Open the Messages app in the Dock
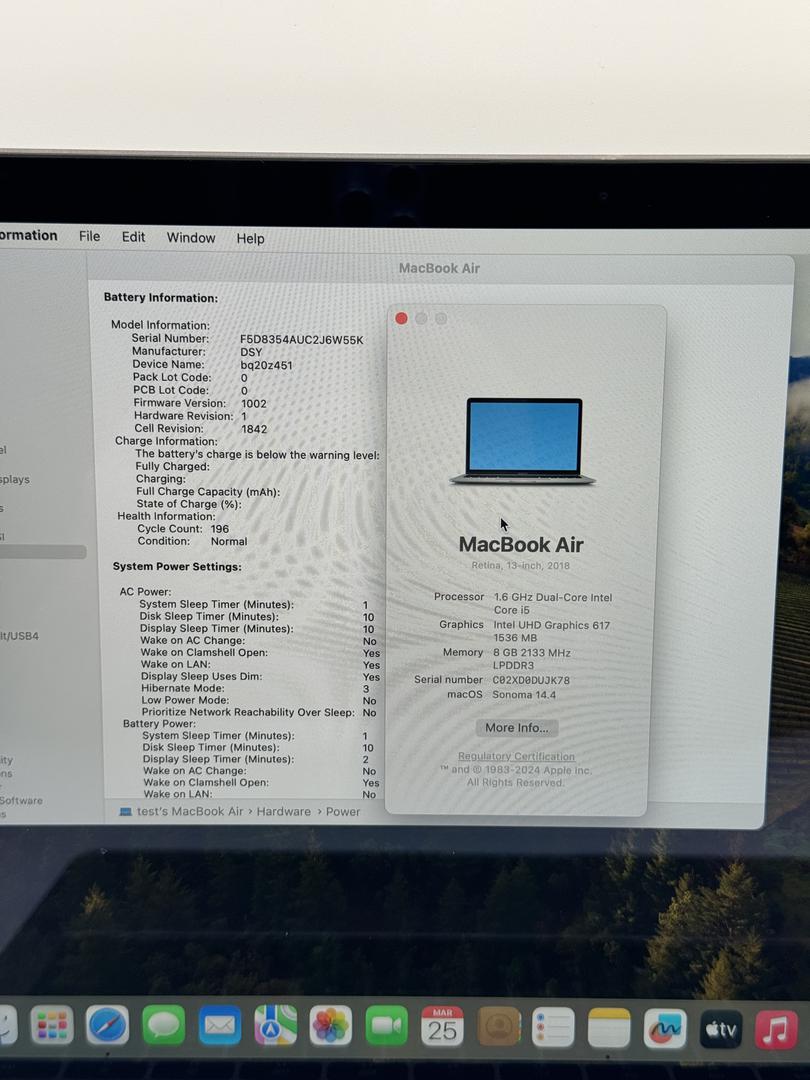 (x=163, y=1026)
